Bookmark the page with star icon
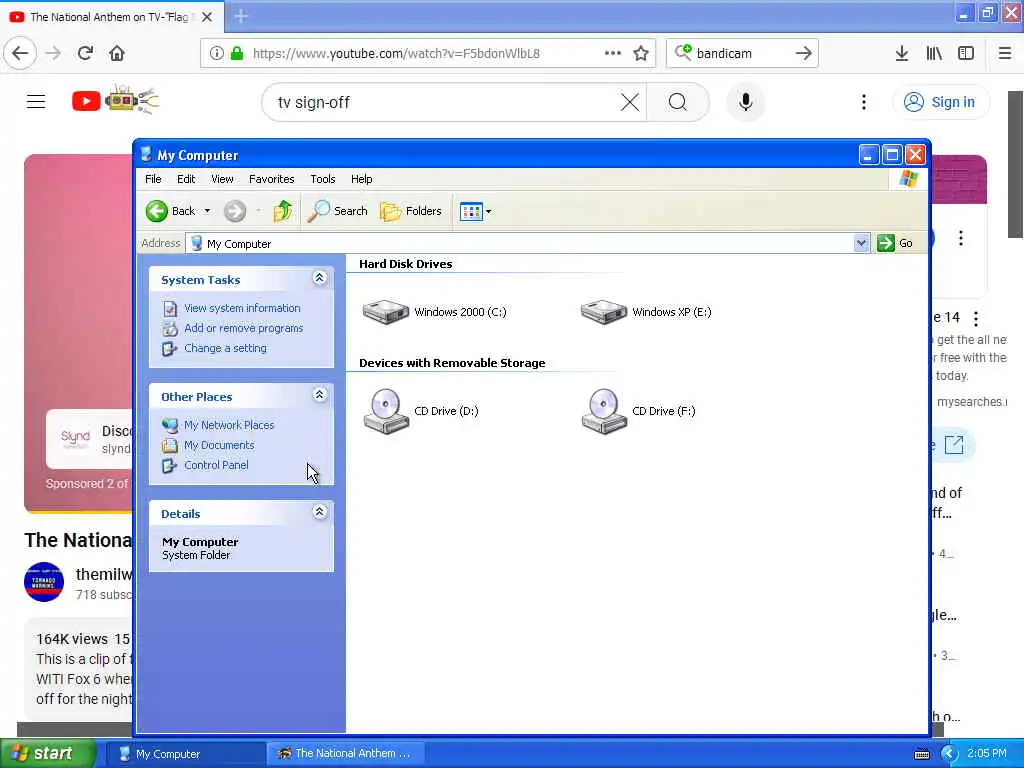Viewport: 1024px width, 768px height. 641,53
